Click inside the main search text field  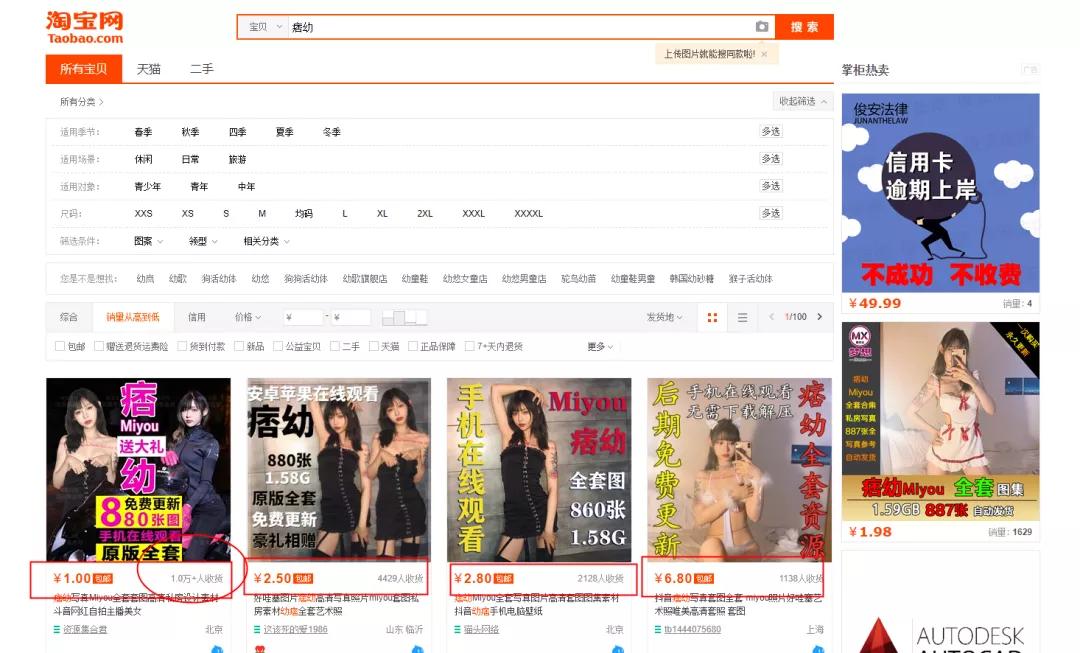pyautogui.click(x=521, y=27)
